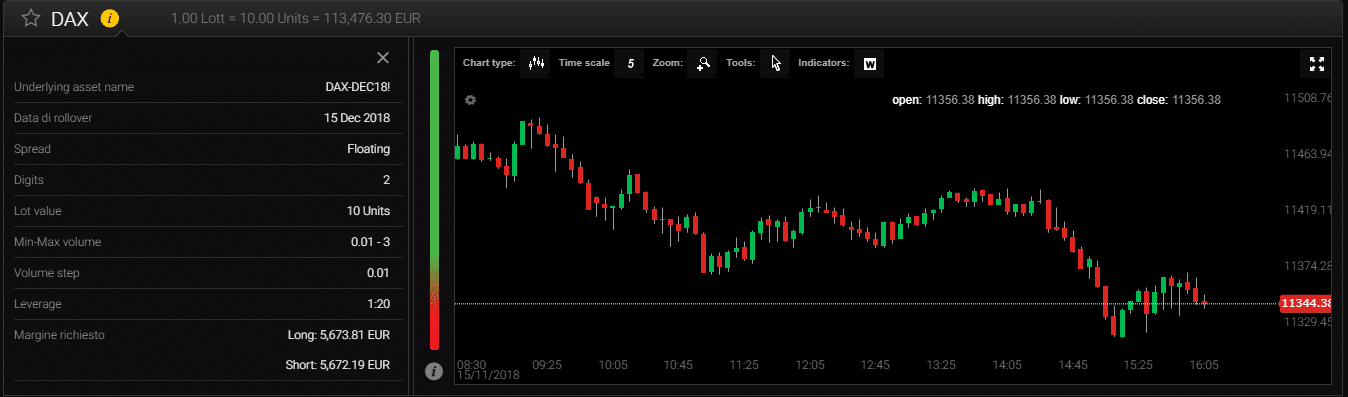Click the Leverage value 1:20
The width and height of the screenshot is (1348, 397).
(x=379, y=304)
